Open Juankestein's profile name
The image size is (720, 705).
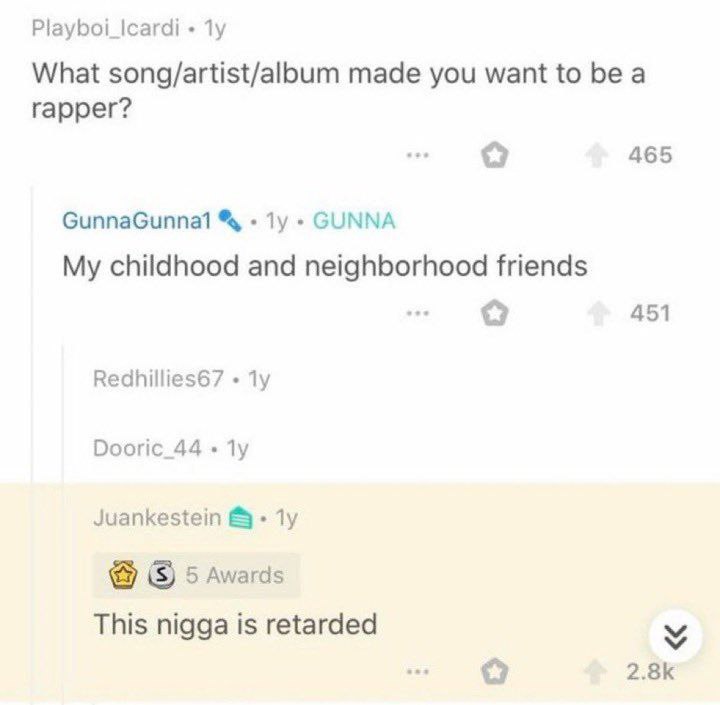coord(158,519)
